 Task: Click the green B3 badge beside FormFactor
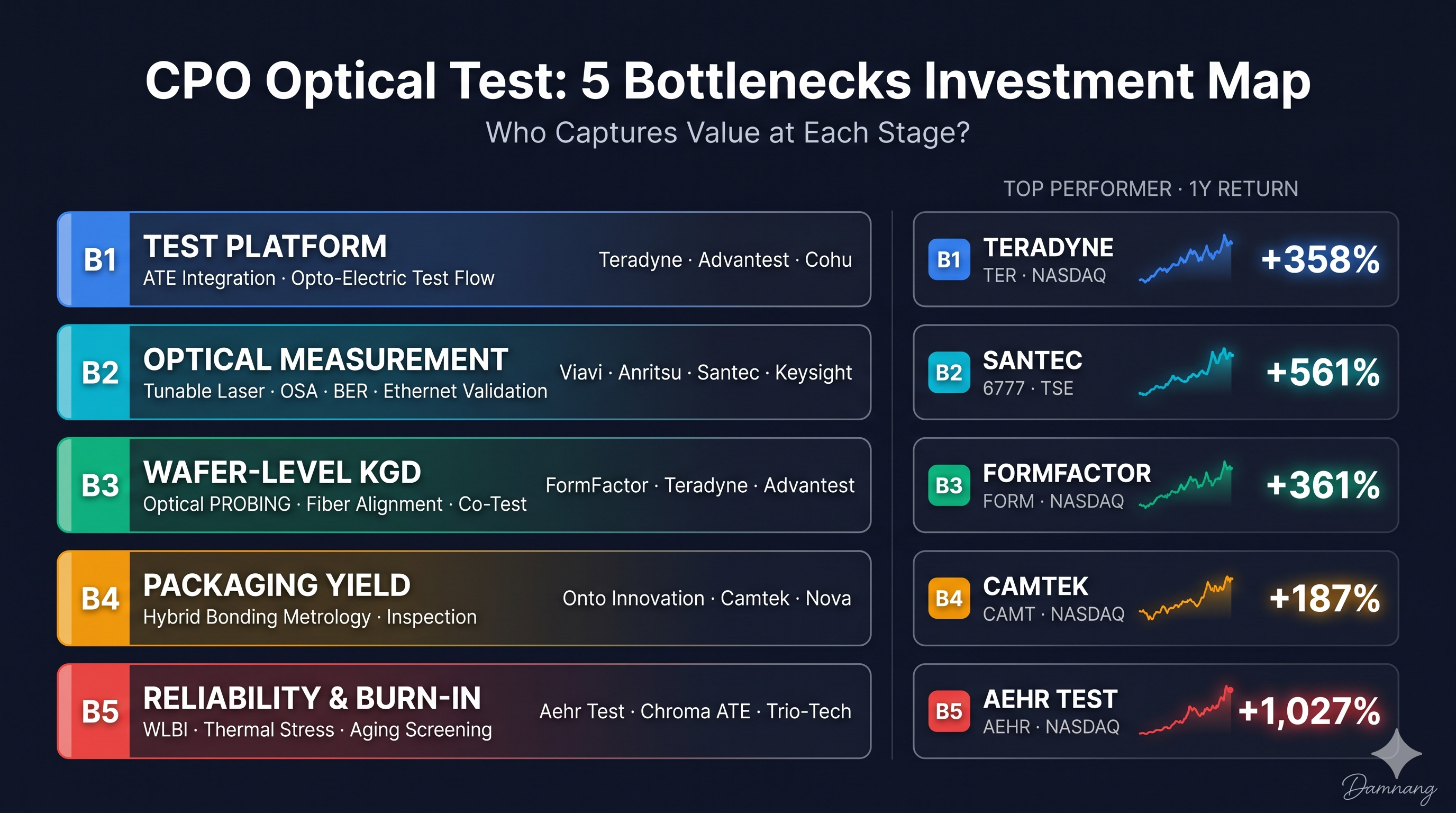click(949, 485)
